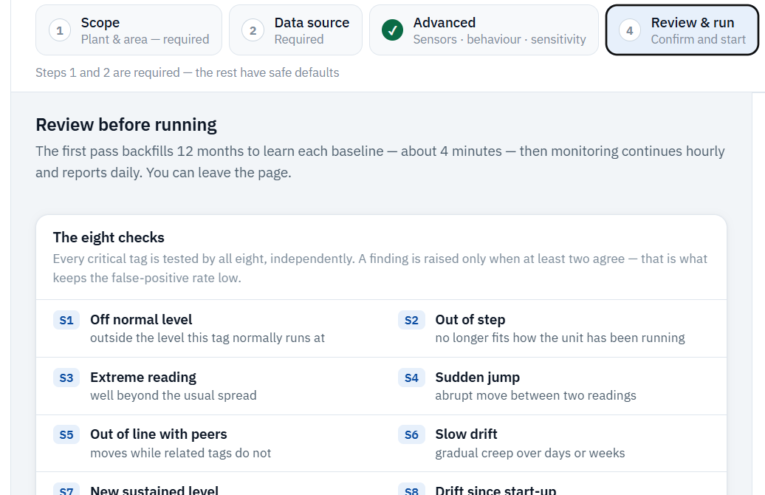Open the Data source step tab
The image size is (765, 495).
tap(296, 30)
